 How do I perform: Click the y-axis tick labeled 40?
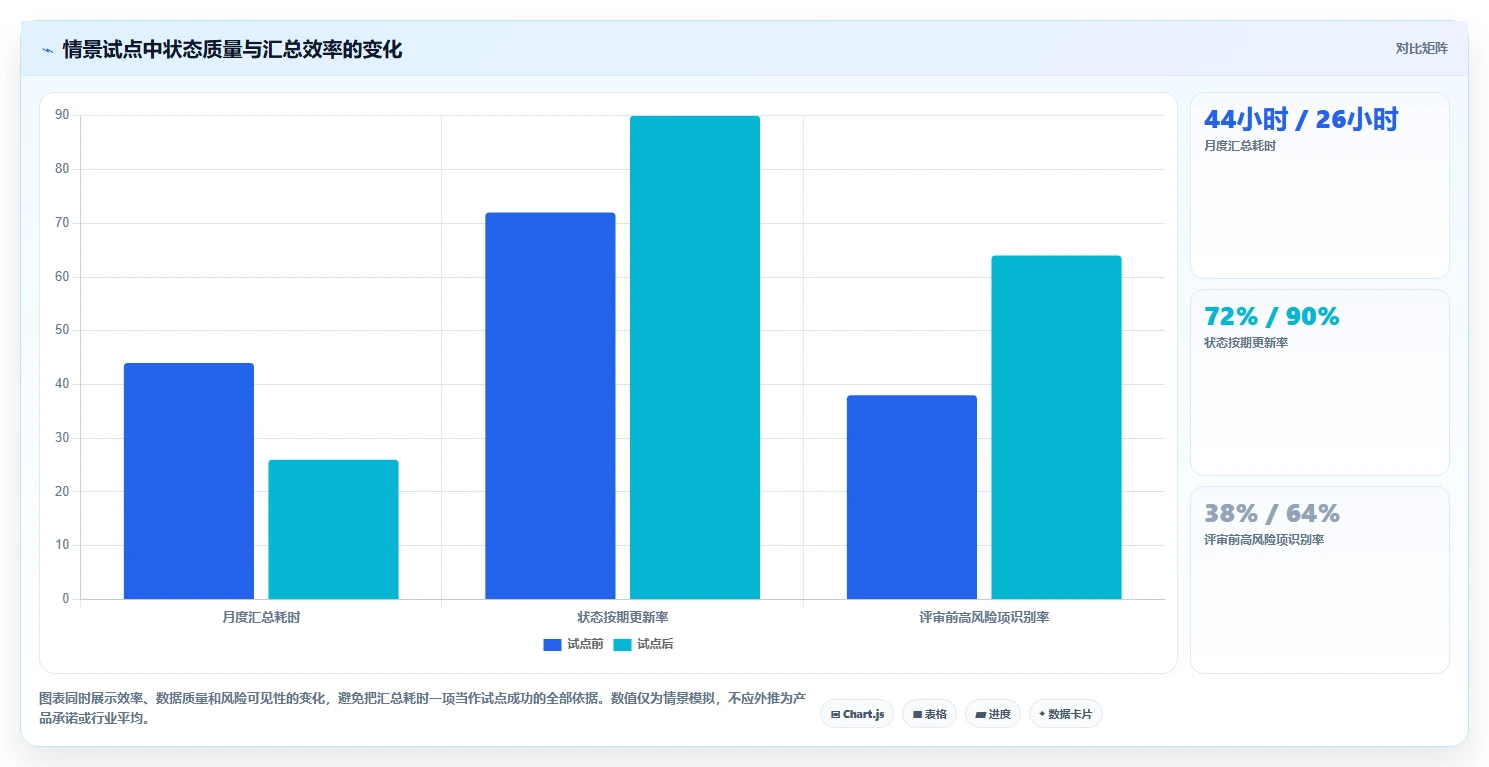point(63,384)
